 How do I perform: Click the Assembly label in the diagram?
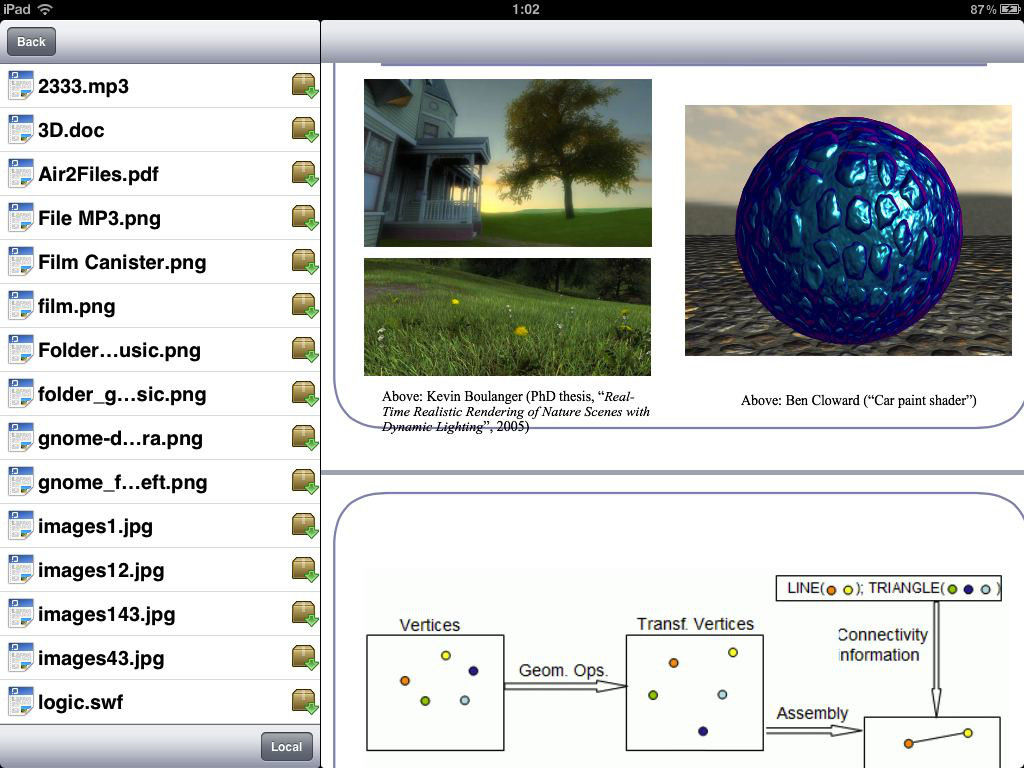812,713
